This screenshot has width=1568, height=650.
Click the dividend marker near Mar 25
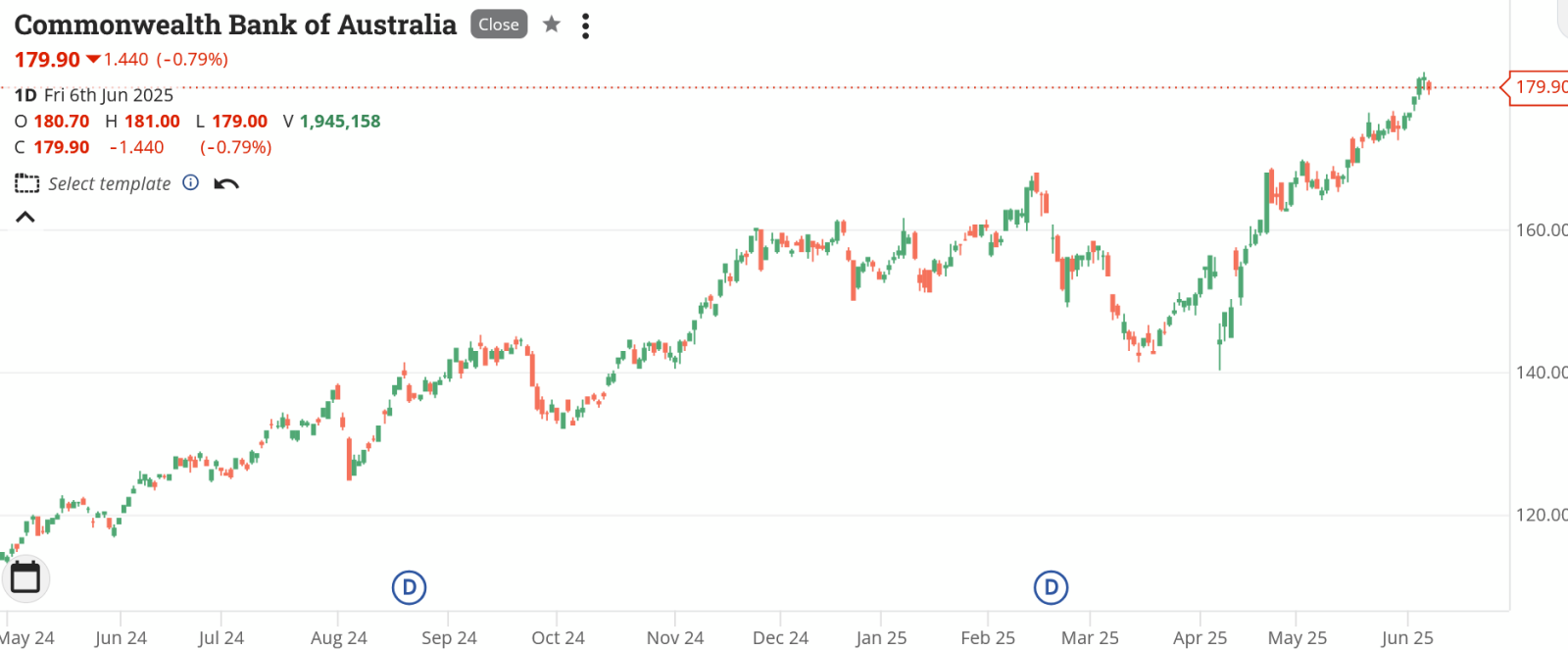1051,588
